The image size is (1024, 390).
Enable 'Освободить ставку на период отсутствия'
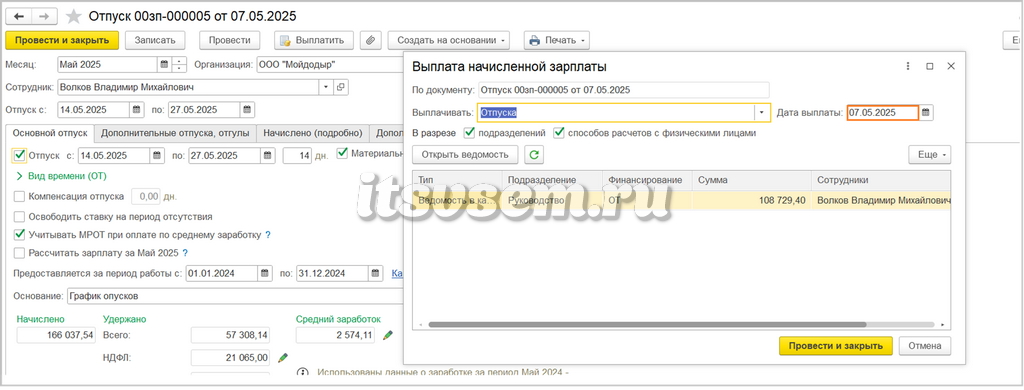tap(19, 216)
